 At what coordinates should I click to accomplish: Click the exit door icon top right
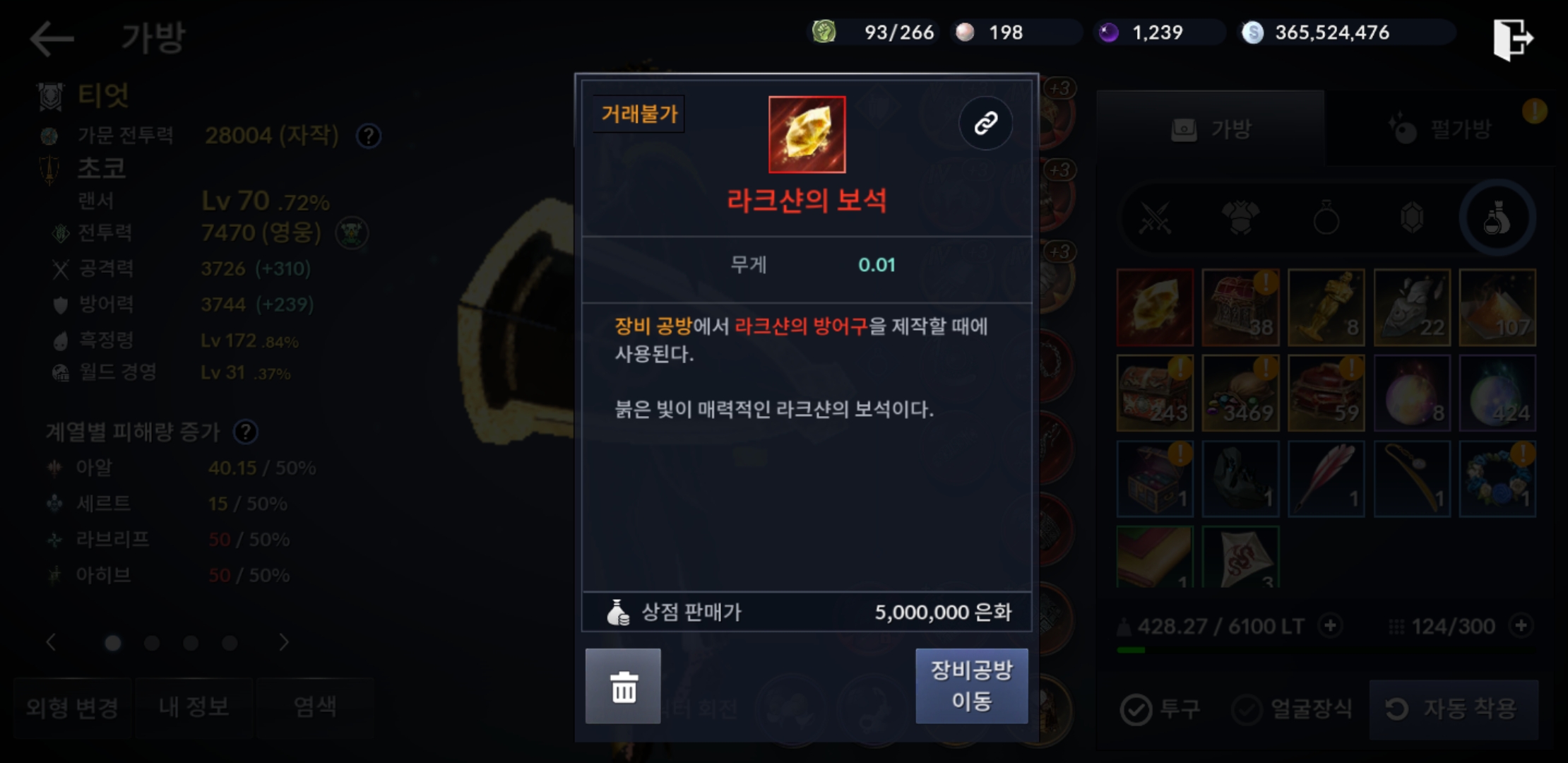[x=1512, y=39]
